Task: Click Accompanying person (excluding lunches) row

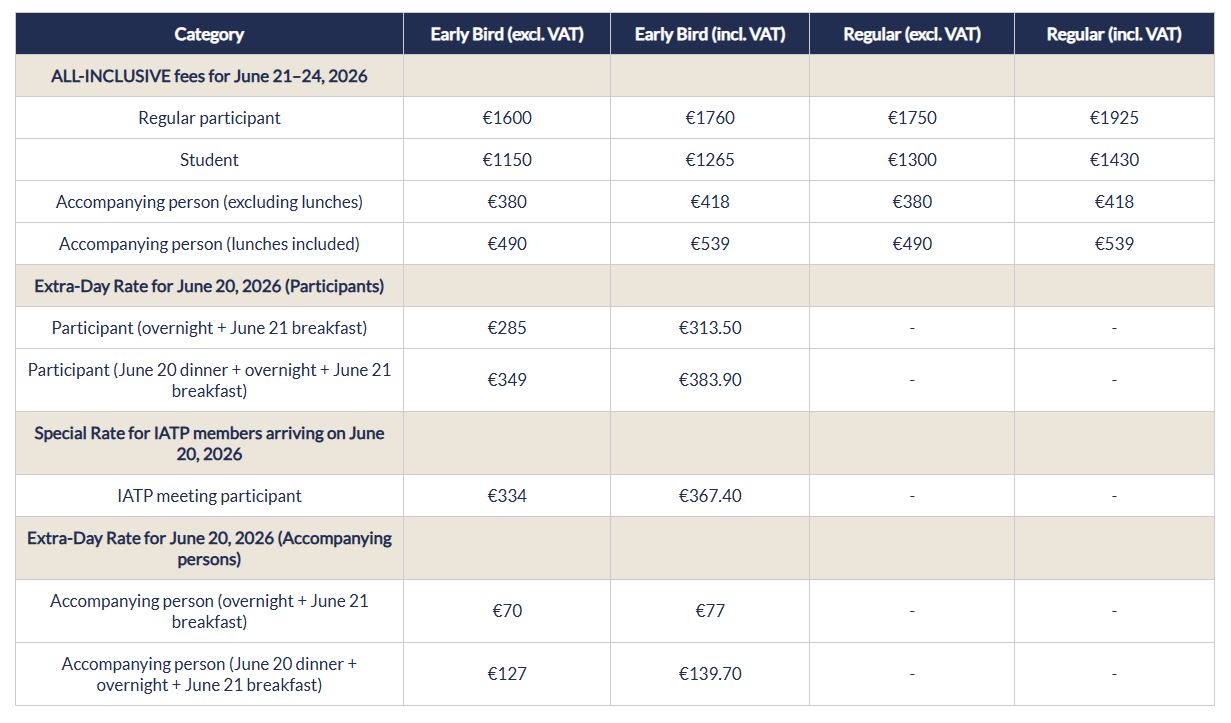Action: coord(209,202)
